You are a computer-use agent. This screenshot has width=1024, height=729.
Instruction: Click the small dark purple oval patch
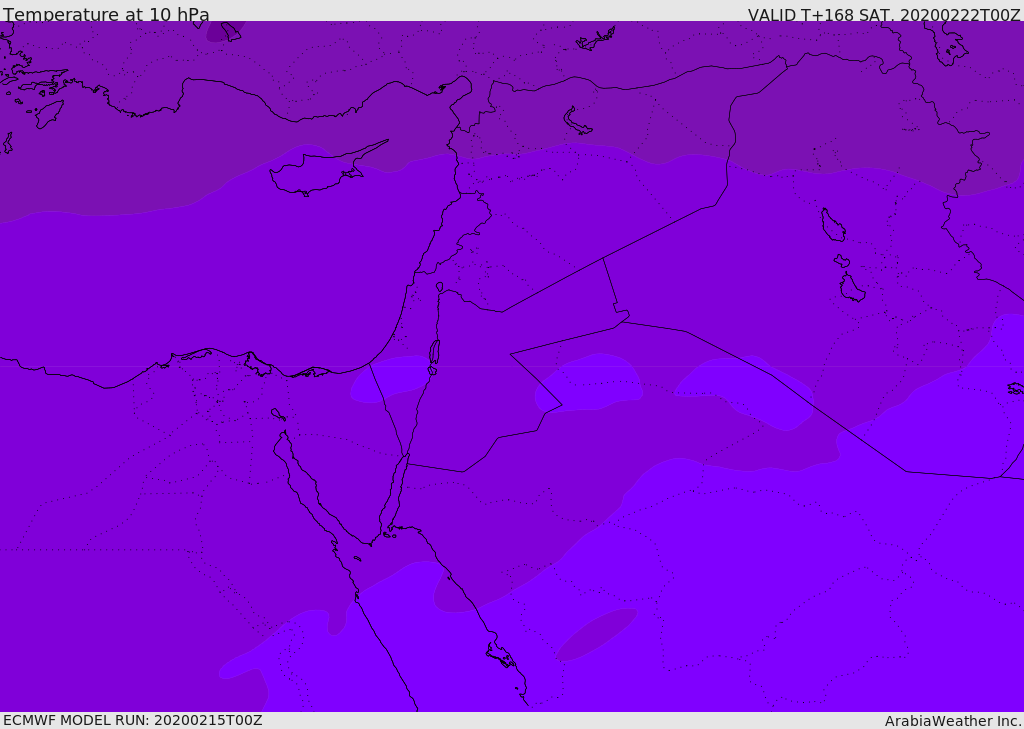596,634
